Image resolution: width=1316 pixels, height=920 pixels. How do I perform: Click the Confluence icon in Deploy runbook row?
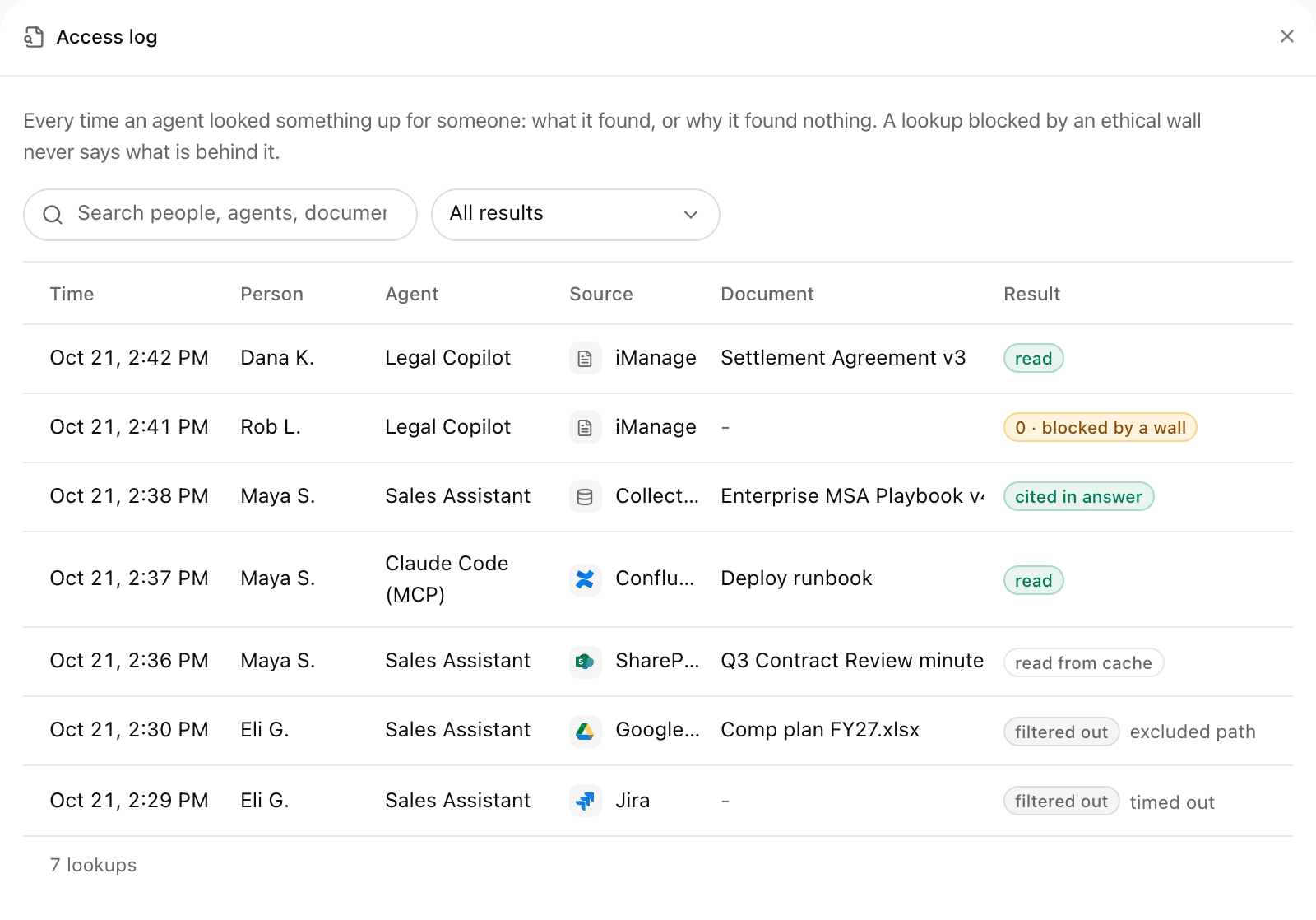(x=585, y=579)
